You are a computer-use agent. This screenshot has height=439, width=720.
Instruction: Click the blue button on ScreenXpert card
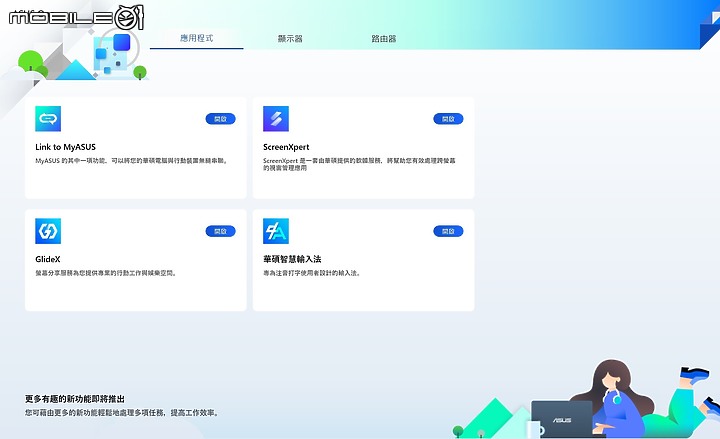(x=448, y=119)
